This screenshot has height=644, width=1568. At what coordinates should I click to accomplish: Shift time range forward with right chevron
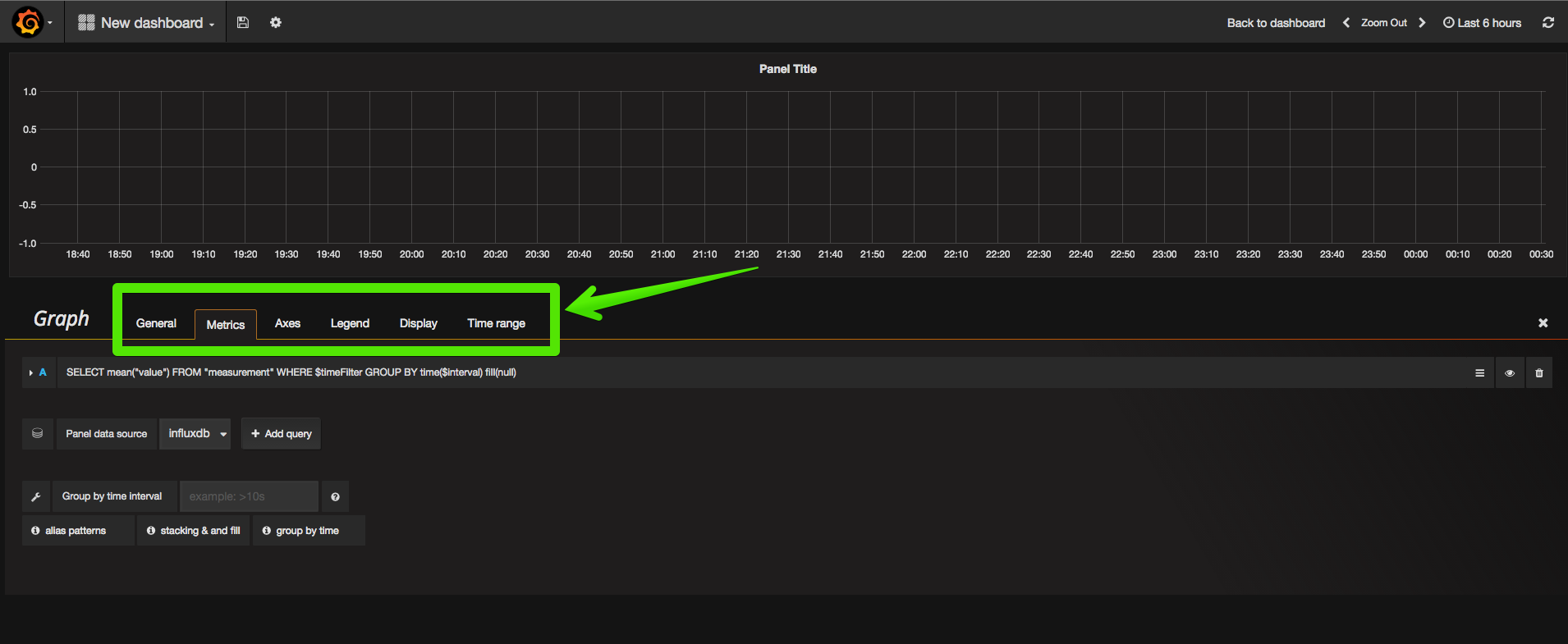pos(1422,23)
